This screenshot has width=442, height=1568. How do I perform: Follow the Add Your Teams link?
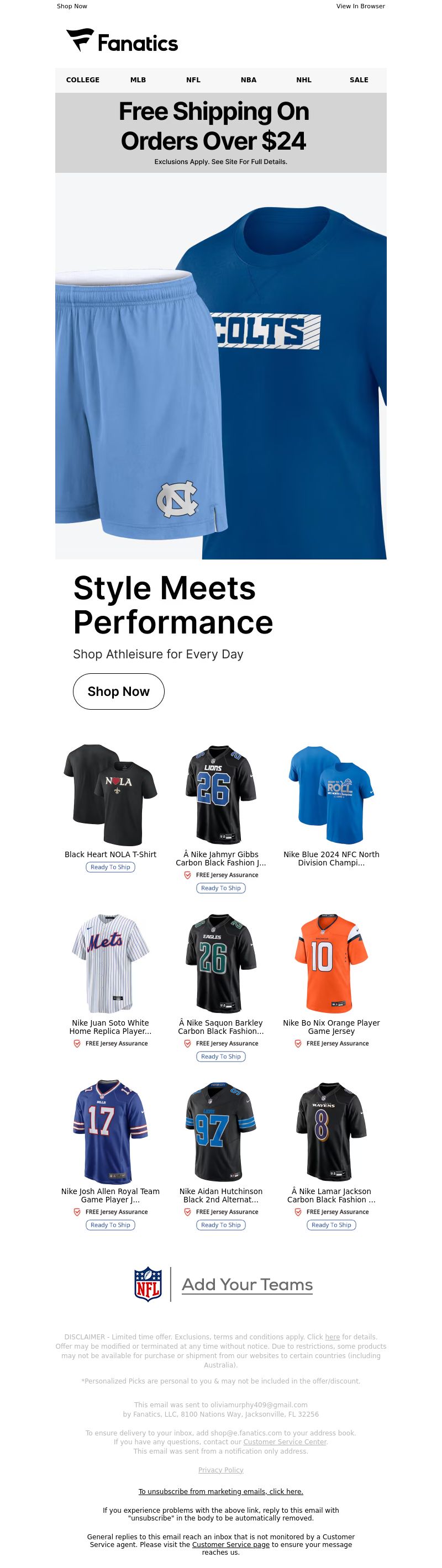click(247, 1284)
